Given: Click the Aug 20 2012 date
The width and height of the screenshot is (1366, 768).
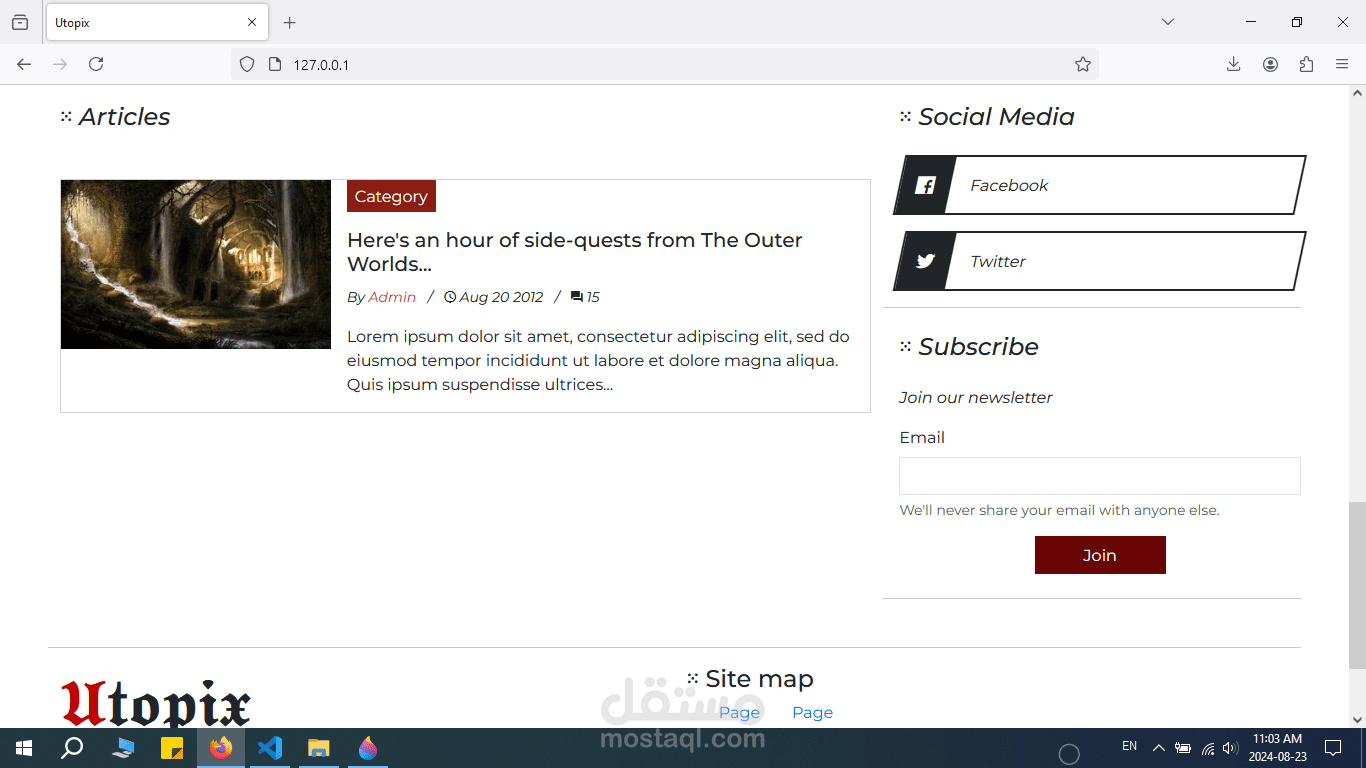Looking at the screenshot, I should pos(494,297).
